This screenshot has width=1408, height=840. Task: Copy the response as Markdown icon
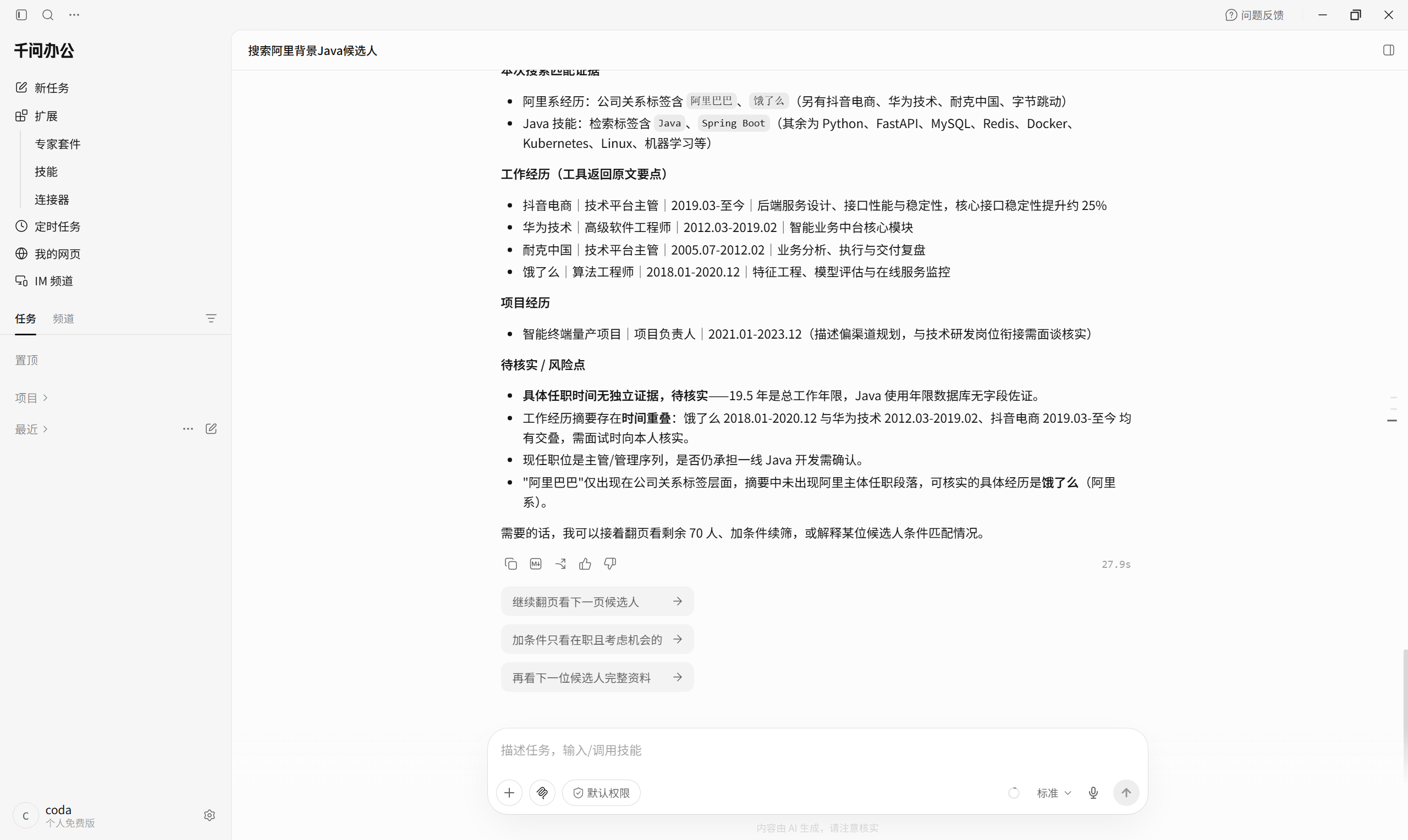[x=536, y=564]
